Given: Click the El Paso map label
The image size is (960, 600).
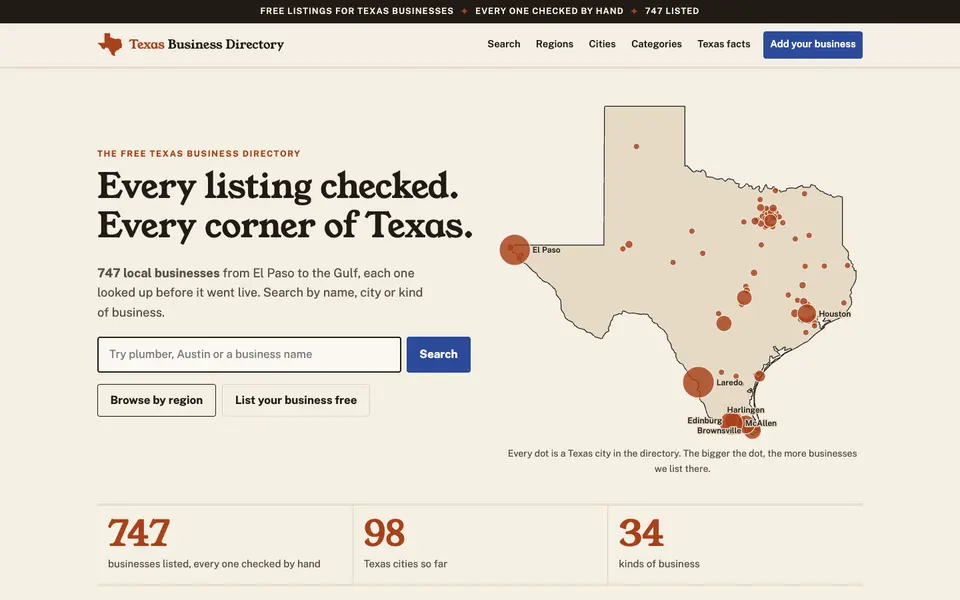Looking at the screenshot, I should point(546,250).
